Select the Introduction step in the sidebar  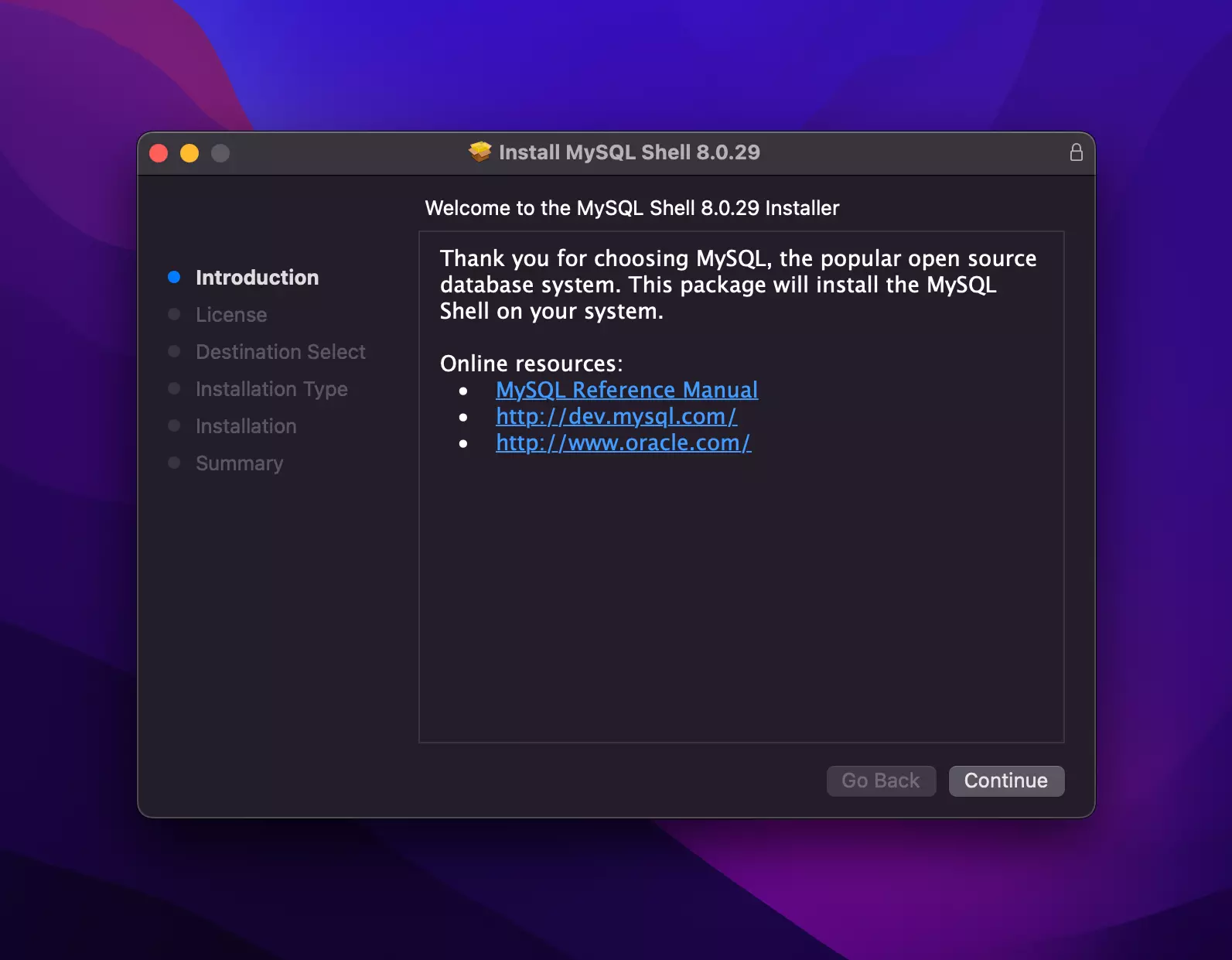tap(257, 278)
